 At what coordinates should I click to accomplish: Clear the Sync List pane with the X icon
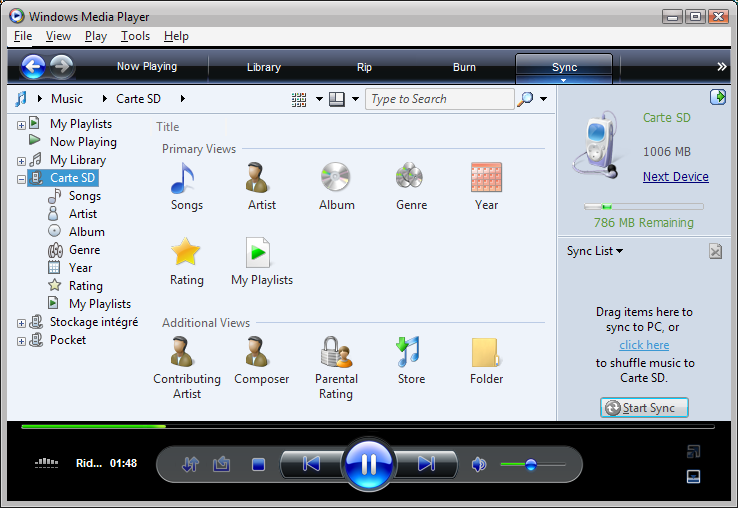pyautogui.click(x=715, y=251)
